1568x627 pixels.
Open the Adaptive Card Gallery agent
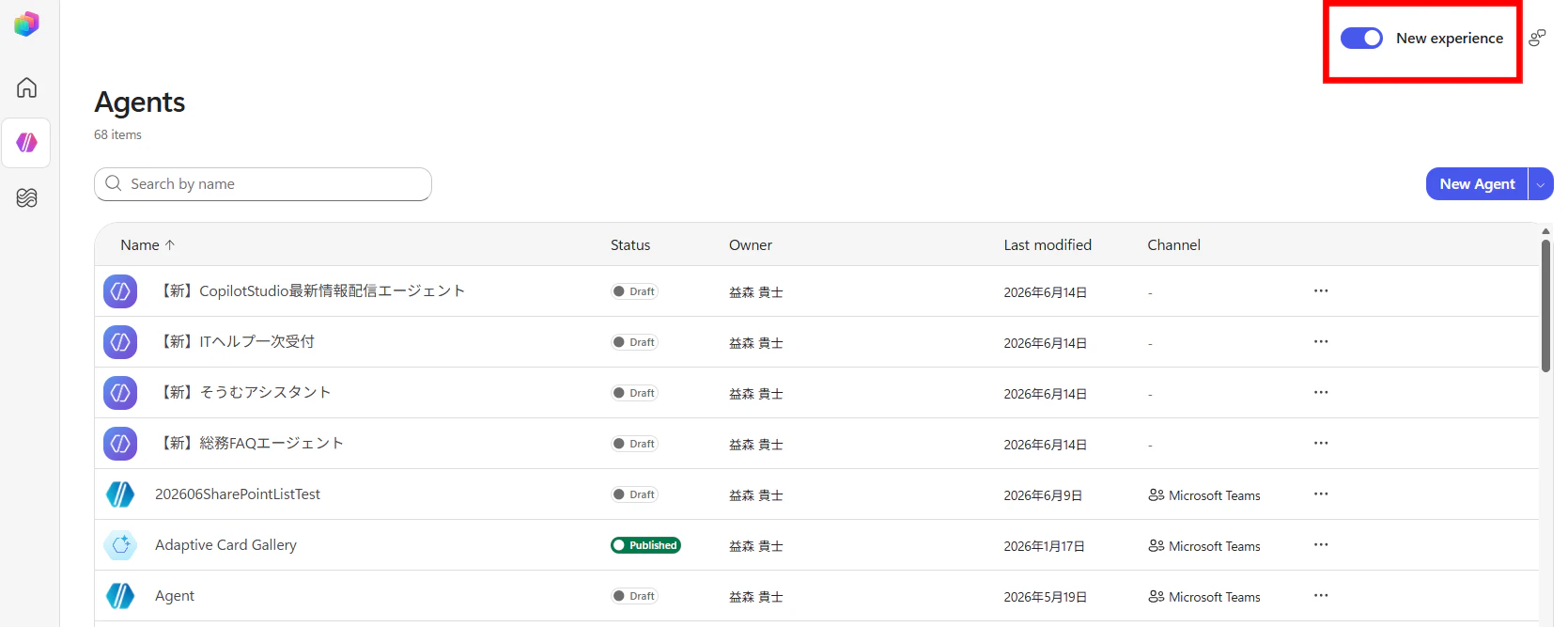click(225, 545)
